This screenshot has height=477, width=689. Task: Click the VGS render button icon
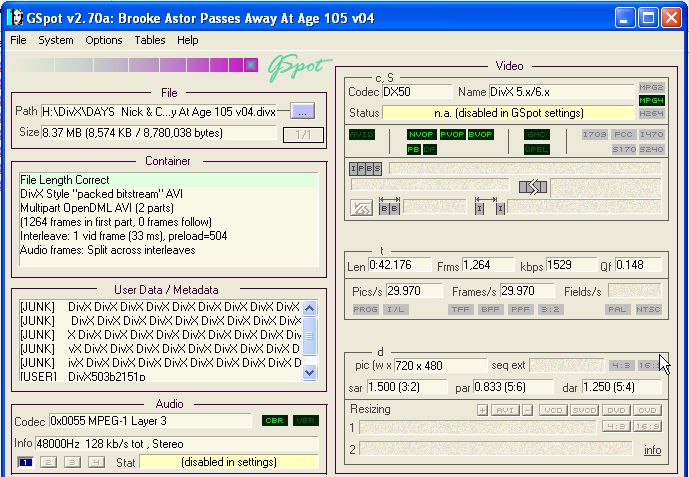pos(361,208)
